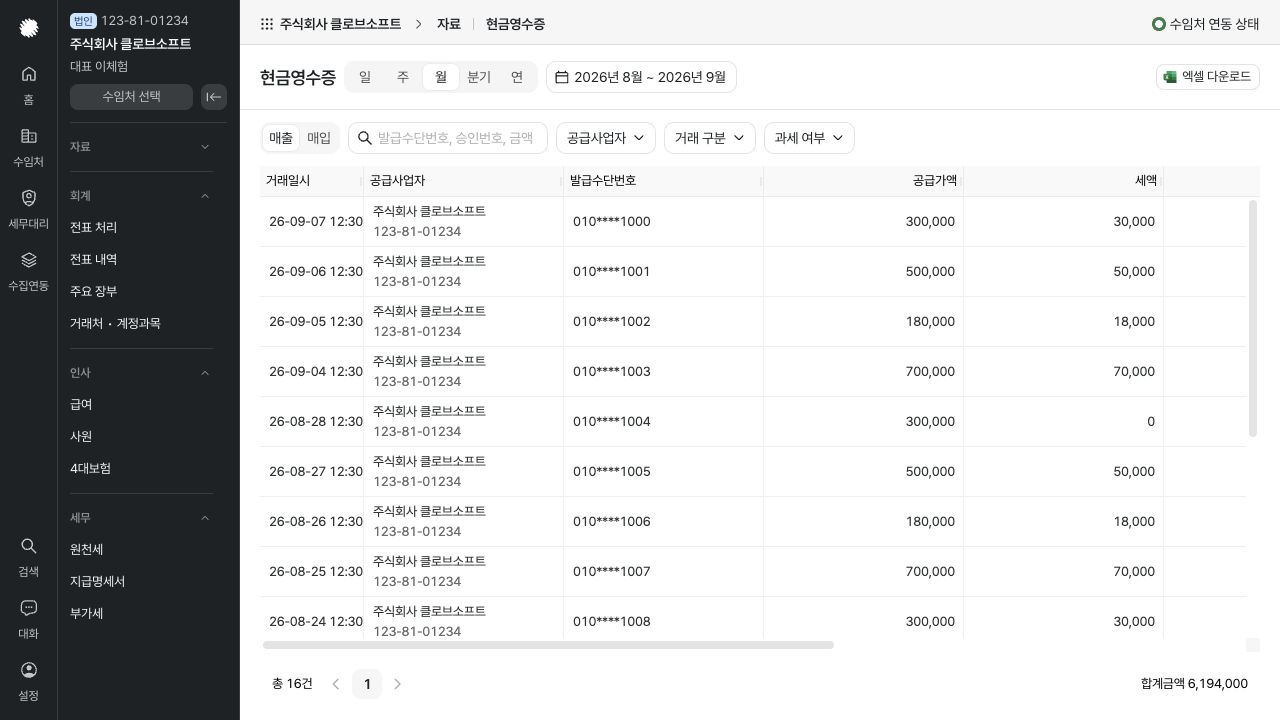Click 주식회사 클로브소프트 link in 26-09-07 row
The height and width of the screenshot is (720, 1280).
tap(429, 211)
